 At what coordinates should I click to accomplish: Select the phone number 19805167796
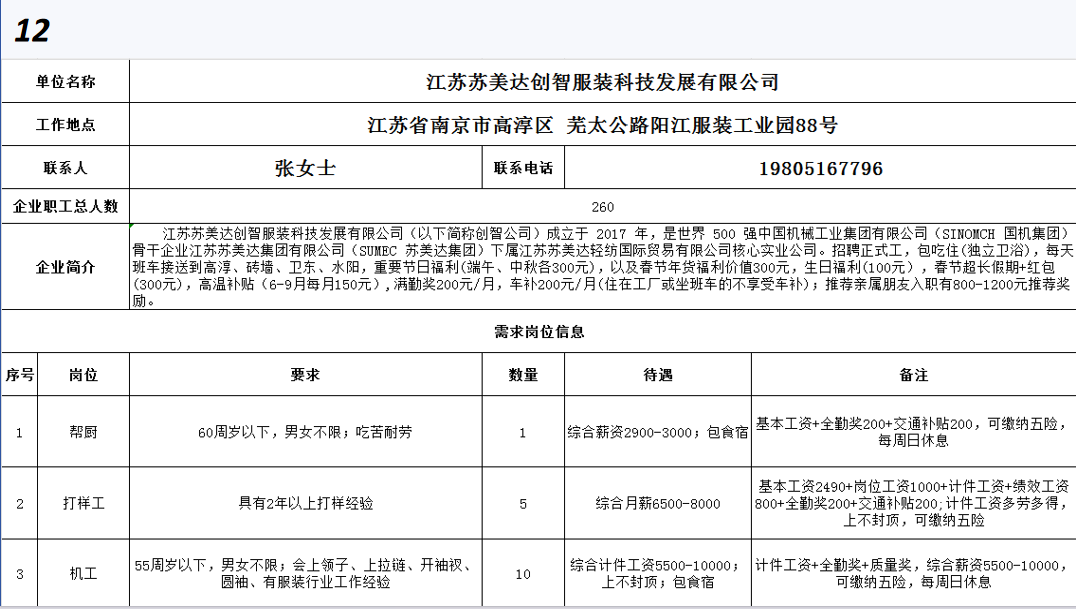tap(820, 168)
